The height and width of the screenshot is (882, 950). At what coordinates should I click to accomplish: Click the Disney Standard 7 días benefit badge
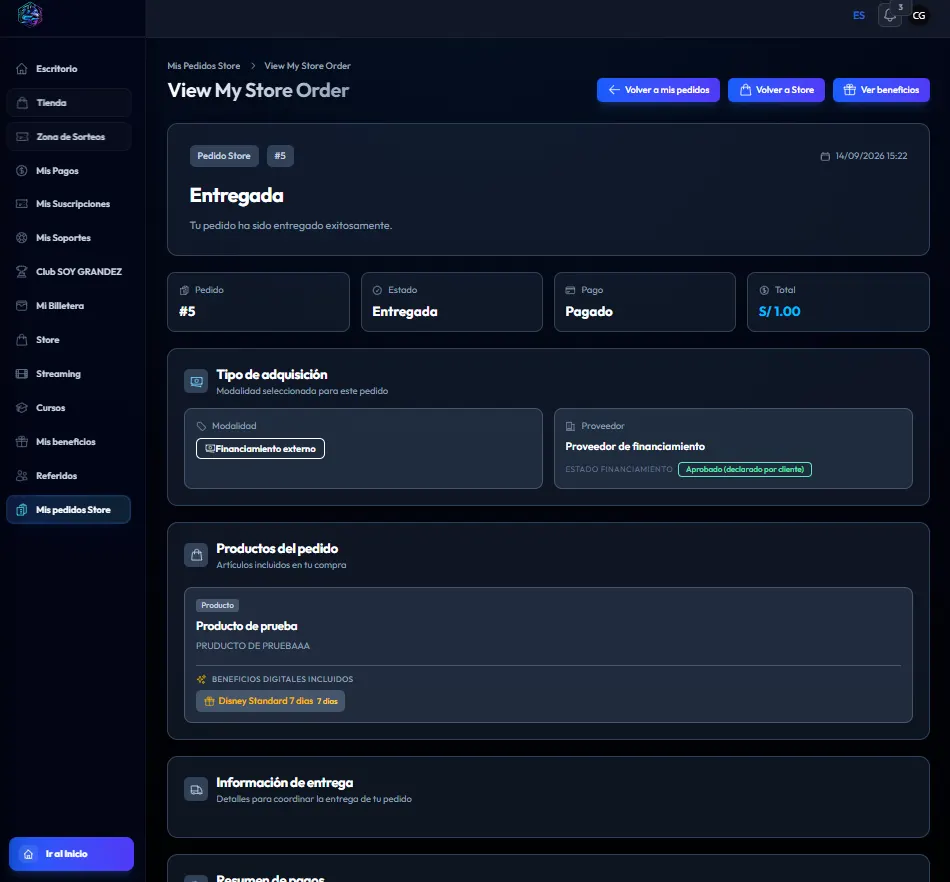pos(270,701)
